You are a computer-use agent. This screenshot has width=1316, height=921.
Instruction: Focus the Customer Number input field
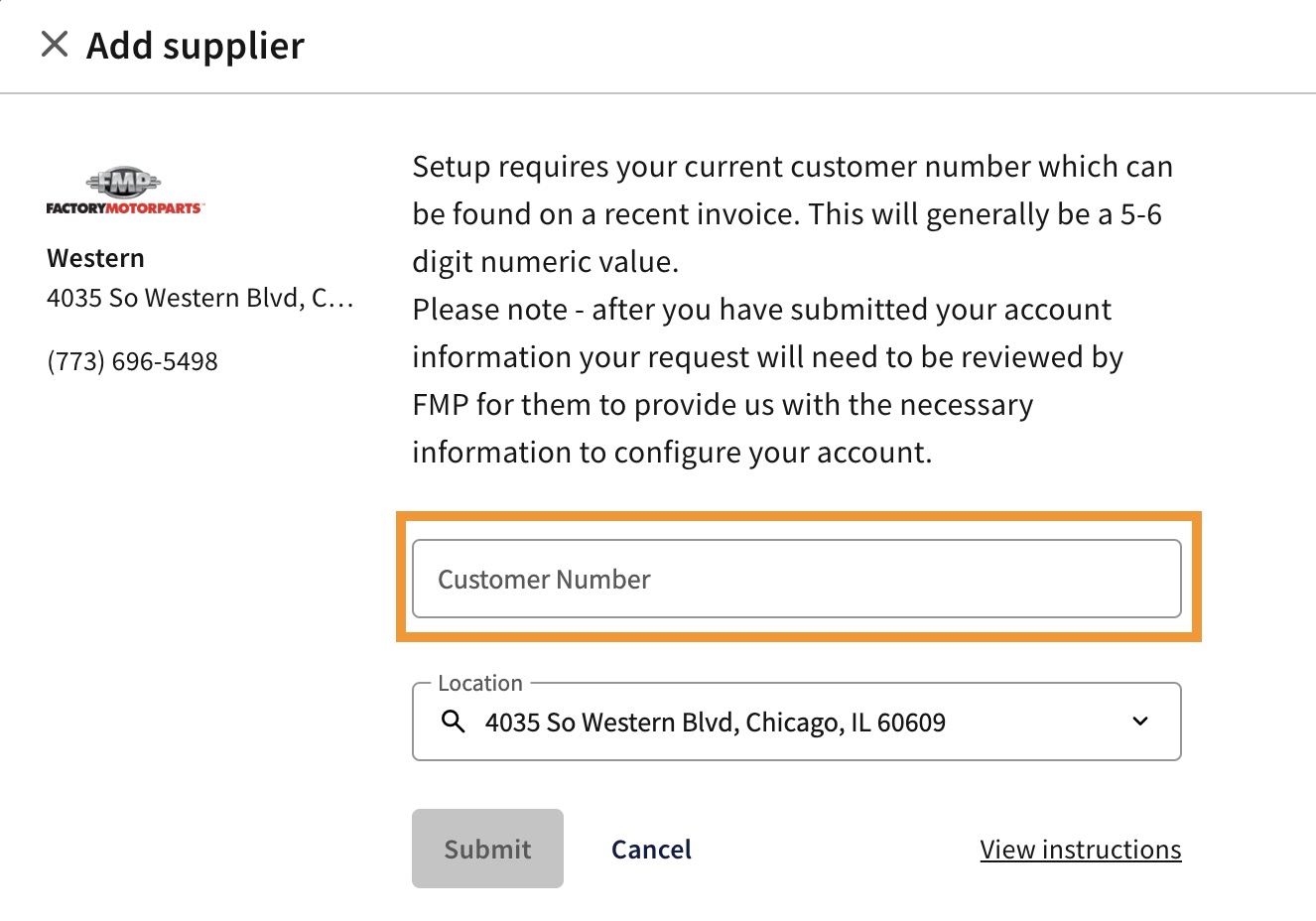pyautogui.click(x=796, y=579)
